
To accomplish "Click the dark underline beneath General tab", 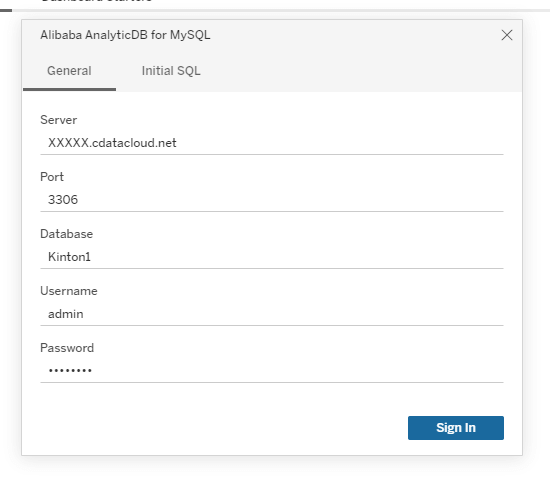I will 69,89.
